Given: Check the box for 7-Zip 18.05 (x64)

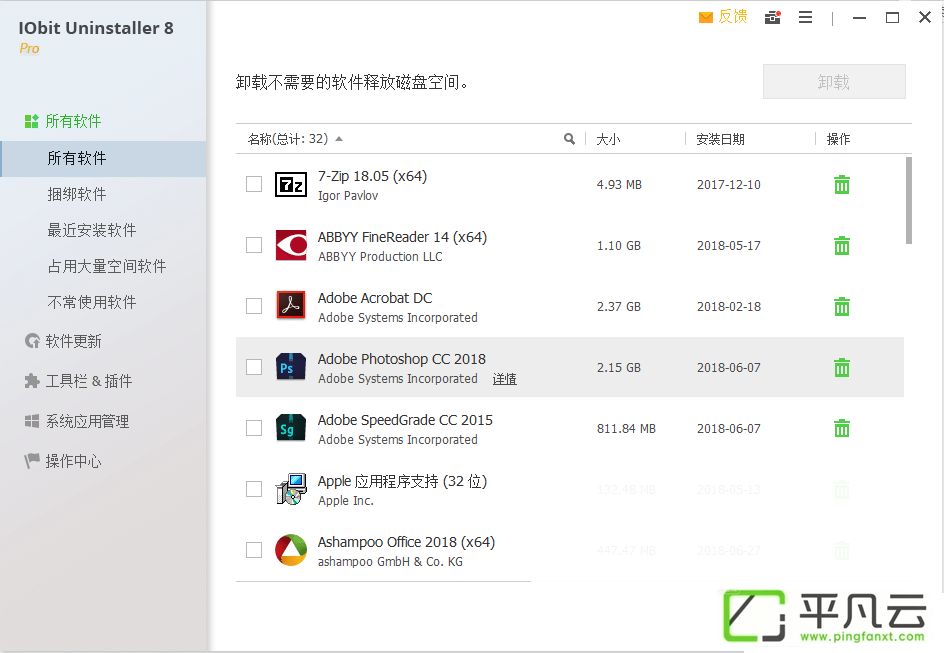Looking at the screenshot, I should (x=254, y=184).
